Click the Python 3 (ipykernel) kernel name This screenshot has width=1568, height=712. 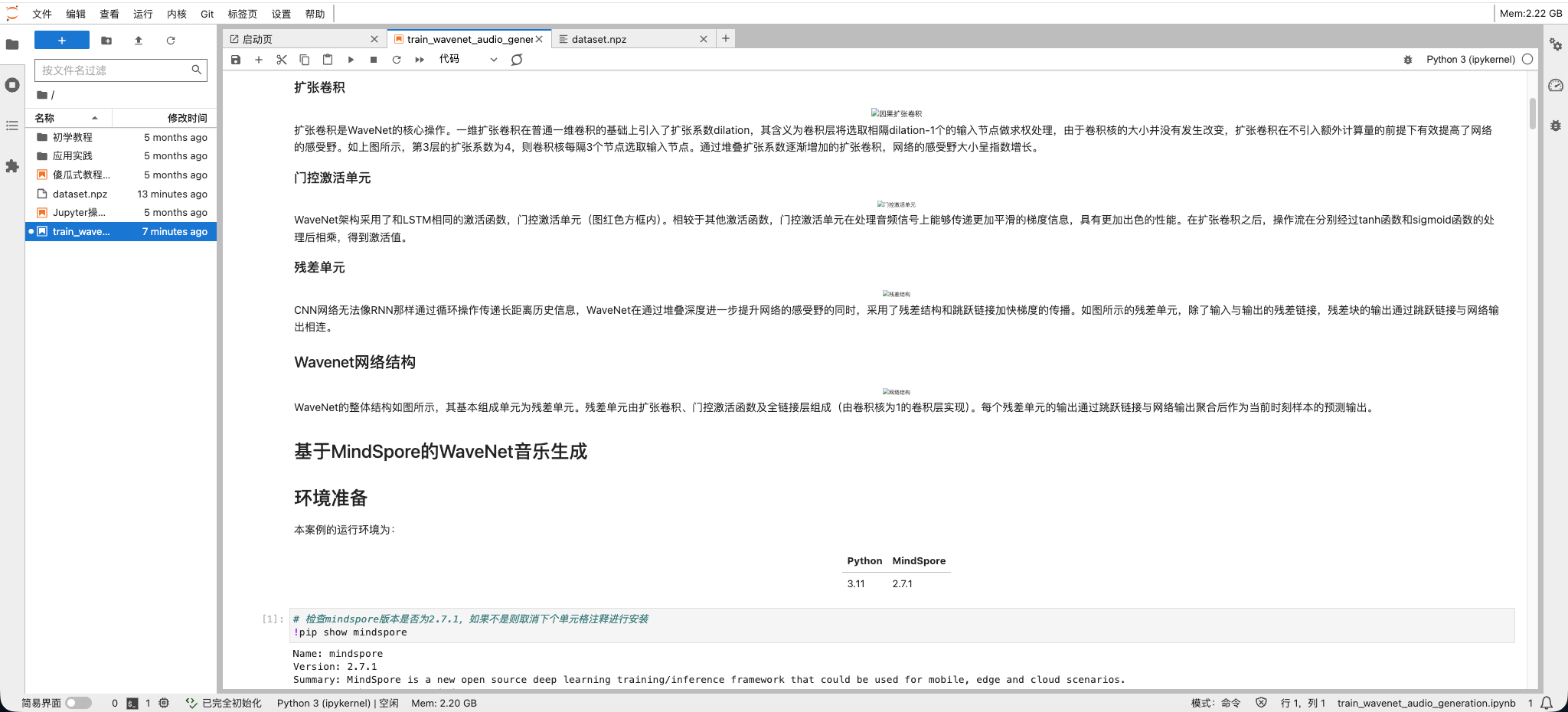coord(1471,60)
